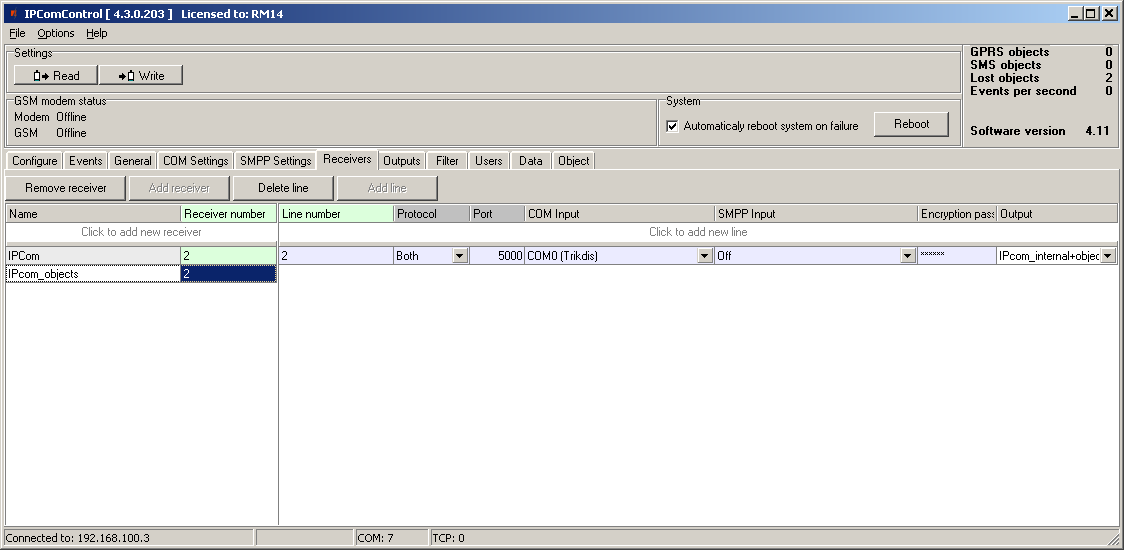Switch to the SMPP Settings tab

click(x=276, y=161)
